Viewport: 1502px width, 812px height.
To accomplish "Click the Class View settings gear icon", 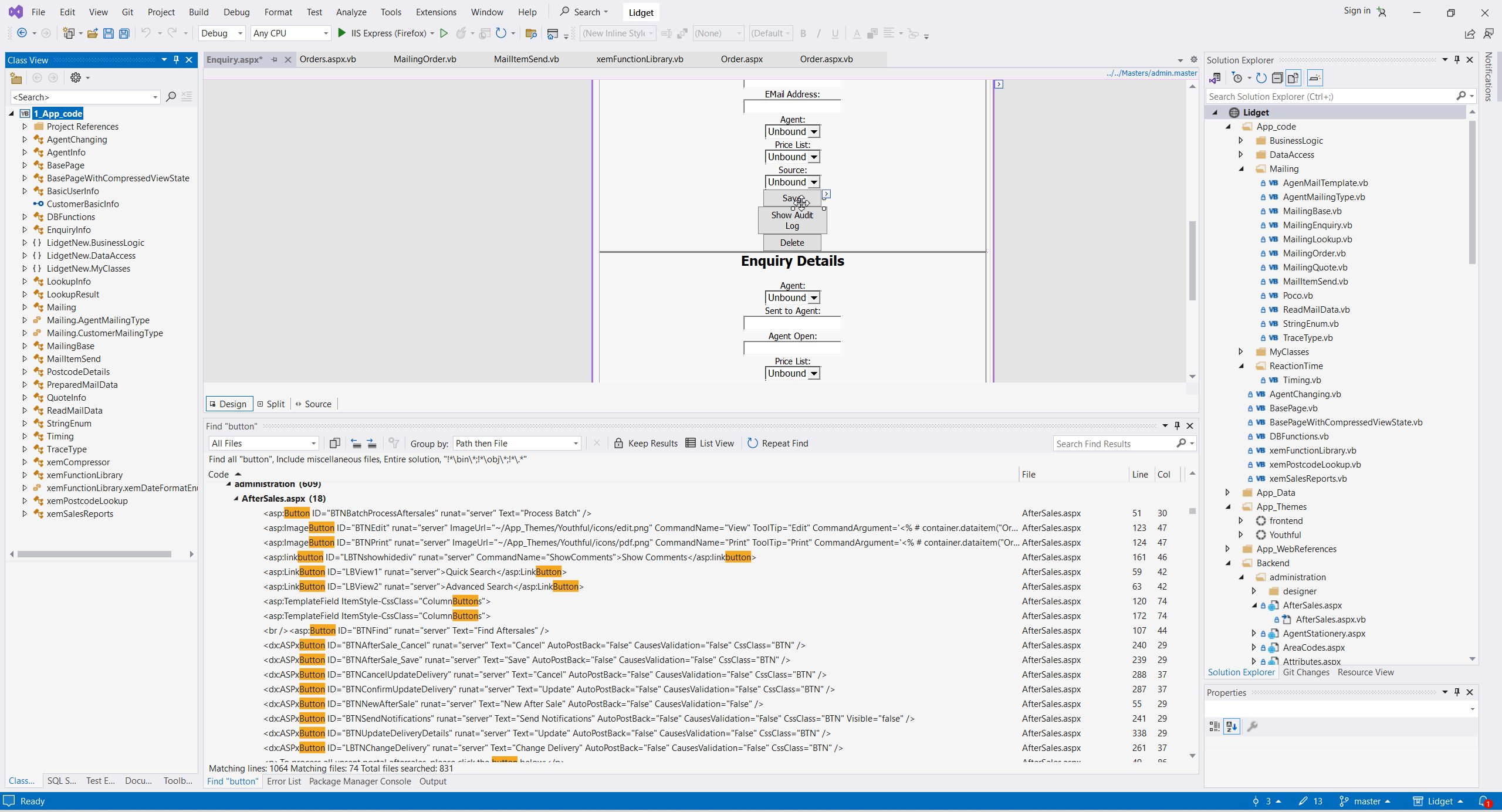I will click(76, 77).
